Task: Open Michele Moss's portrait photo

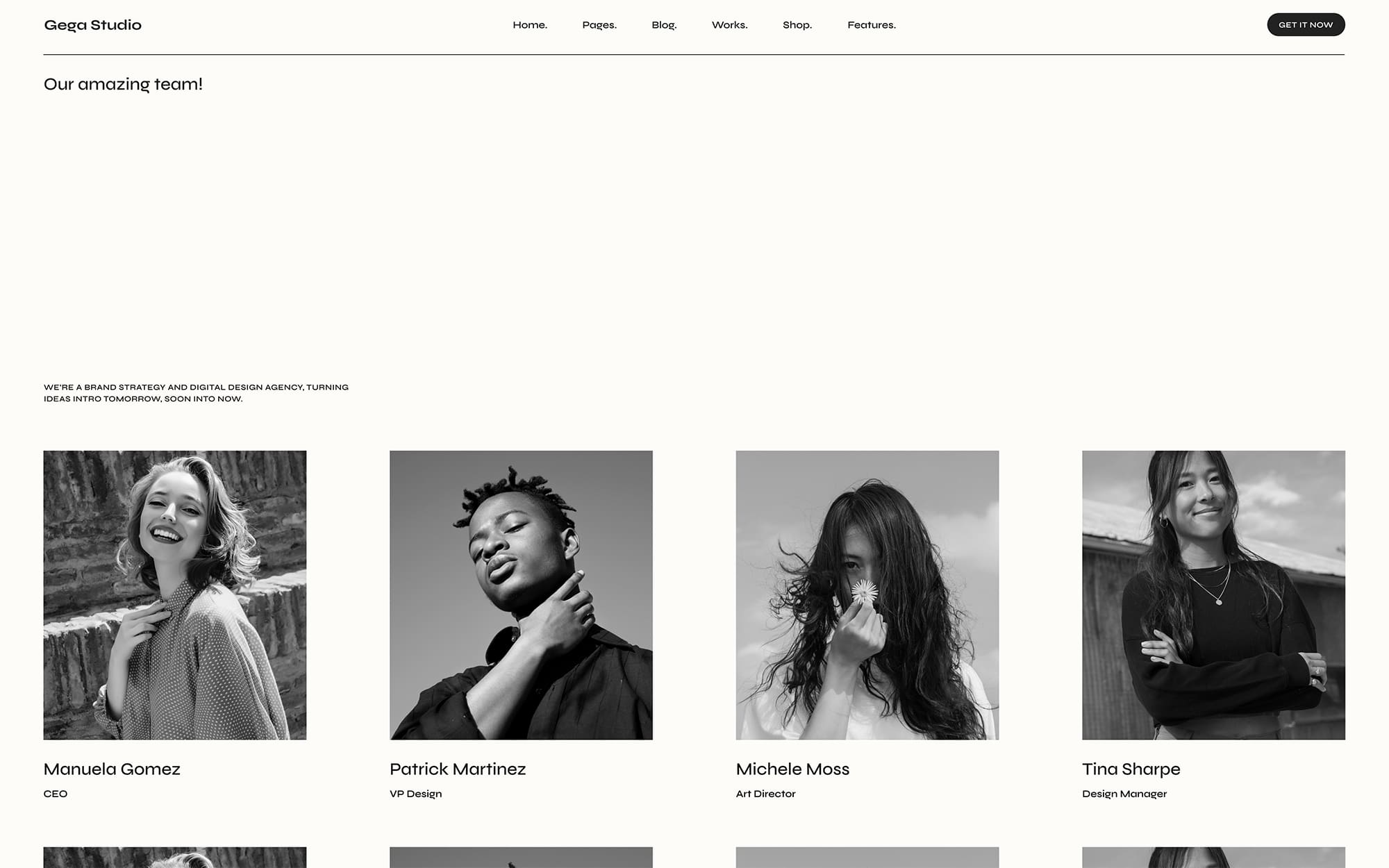Action: [x=867, y=595]
